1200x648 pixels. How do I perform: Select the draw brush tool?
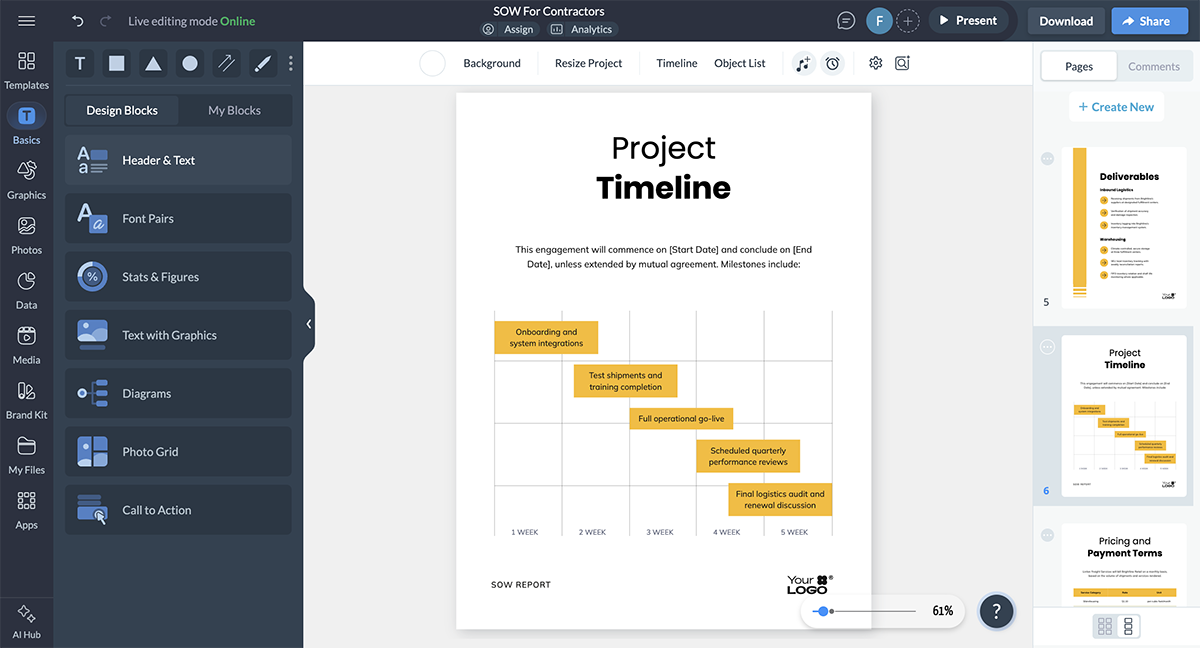262,62
